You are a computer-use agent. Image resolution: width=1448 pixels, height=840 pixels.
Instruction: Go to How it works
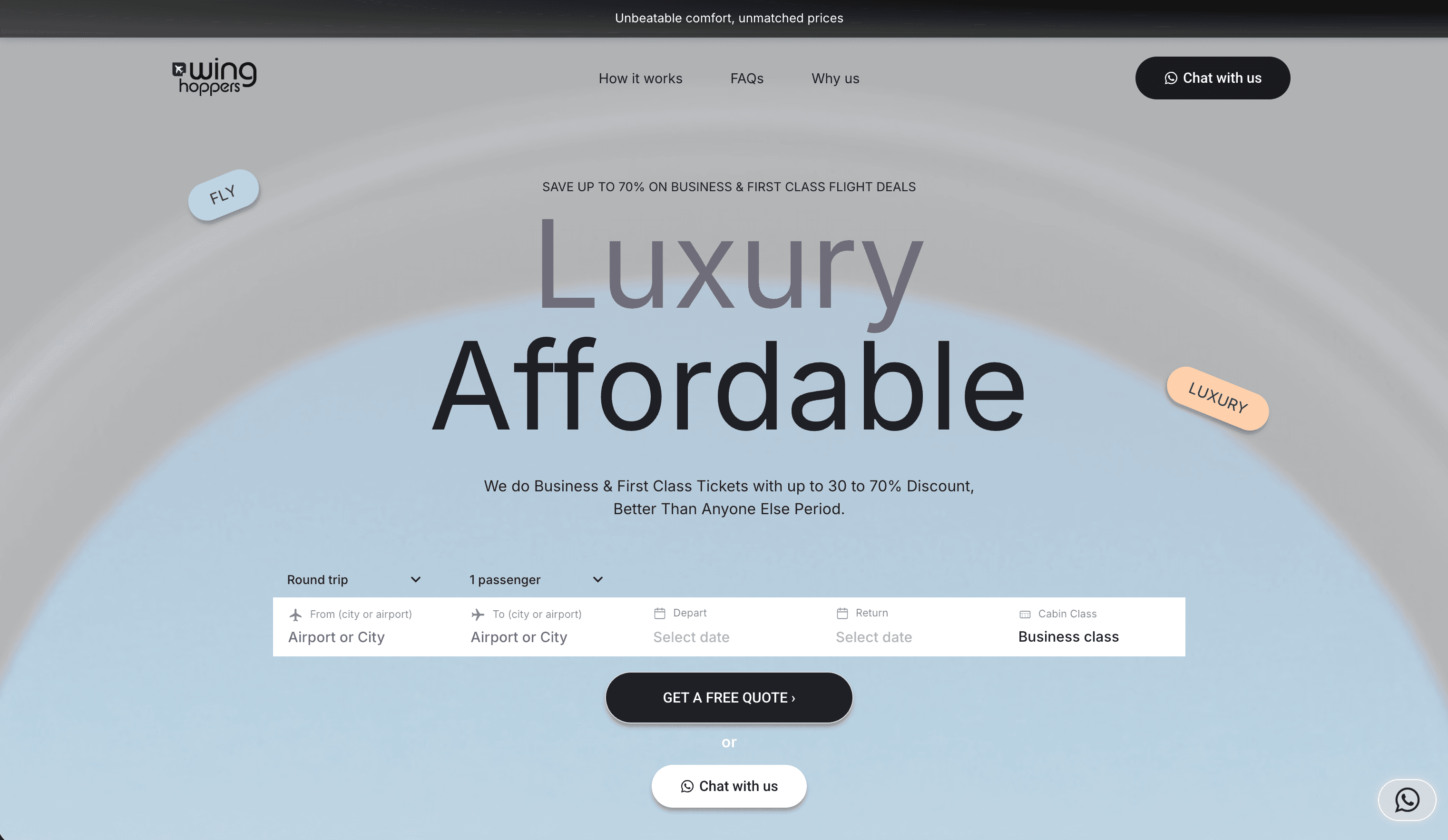(640, 78)
